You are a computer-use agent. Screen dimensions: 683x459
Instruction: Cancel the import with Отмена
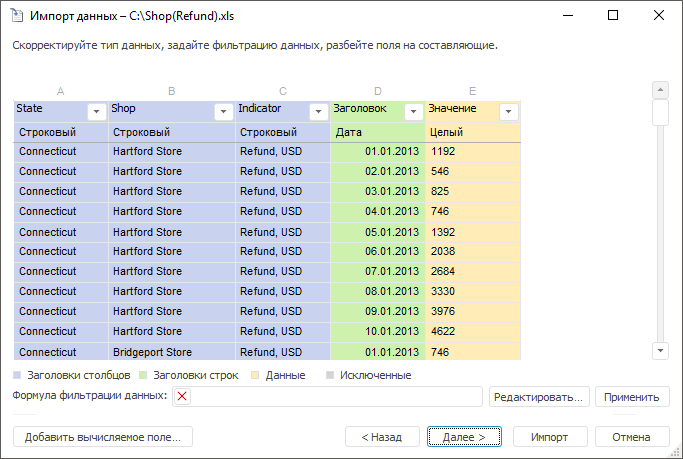(631, 437)
